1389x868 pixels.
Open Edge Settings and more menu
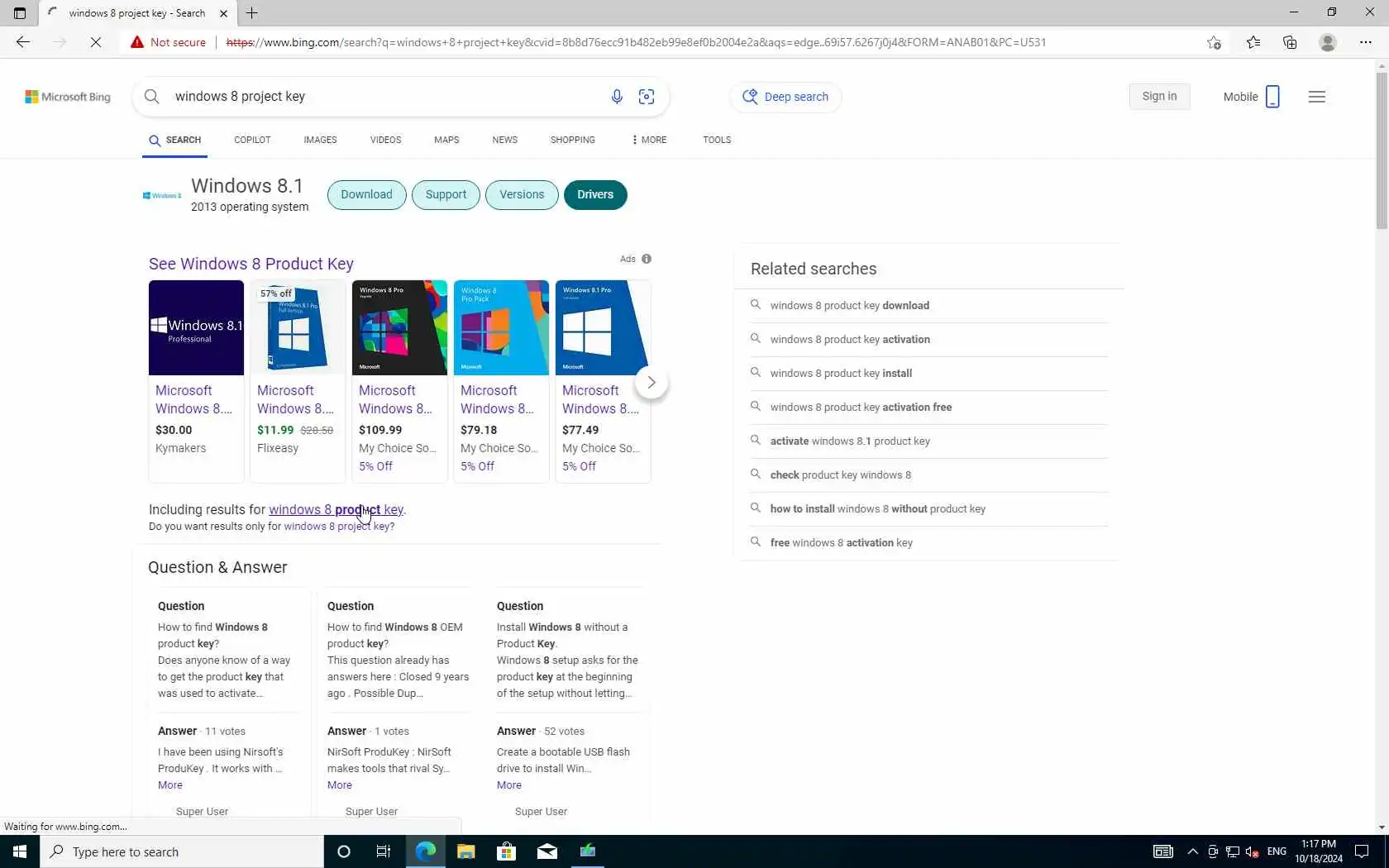click(x=1366, y=42)
